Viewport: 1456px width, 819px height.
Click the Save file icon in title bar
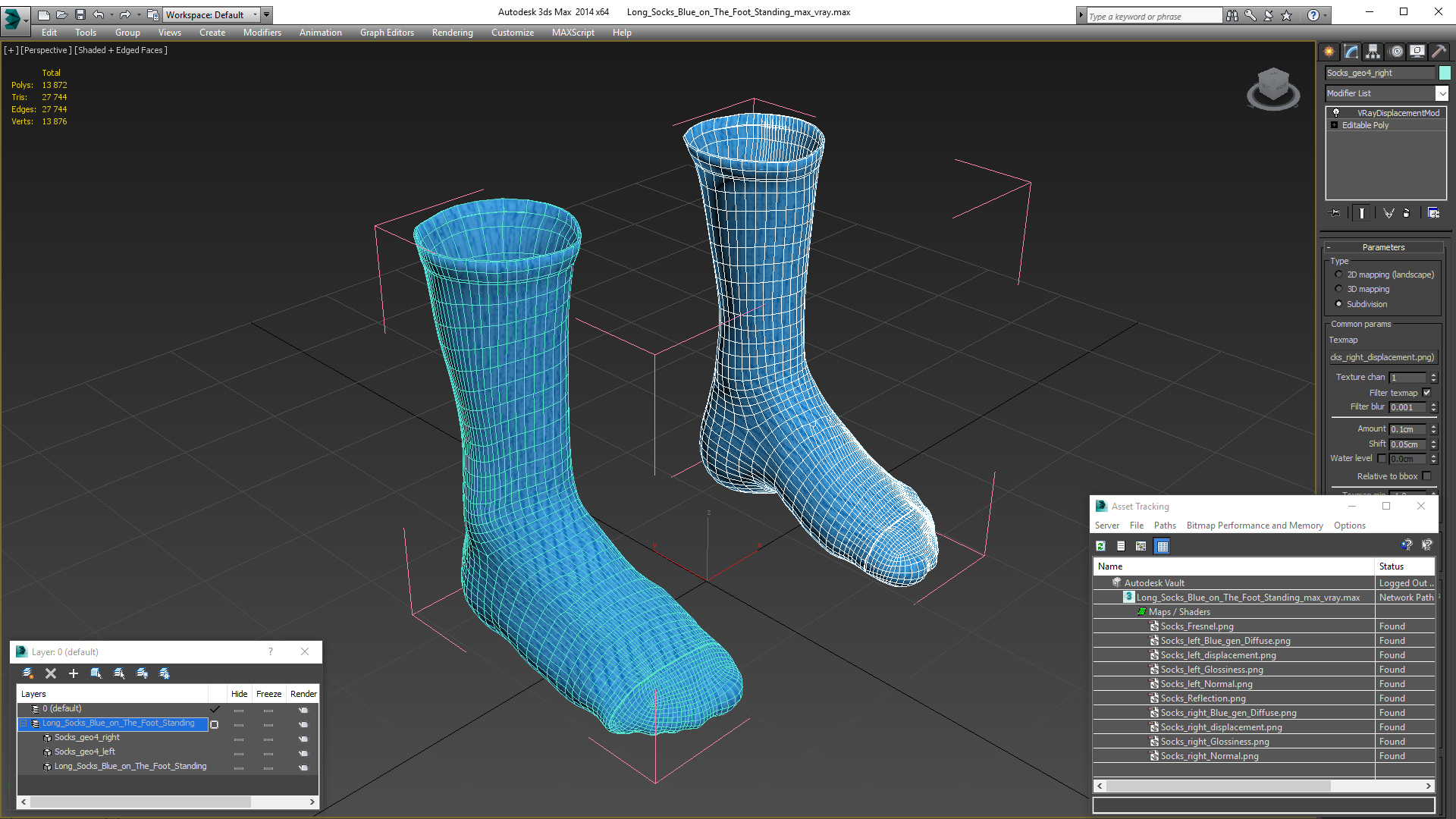coord(80,14)
